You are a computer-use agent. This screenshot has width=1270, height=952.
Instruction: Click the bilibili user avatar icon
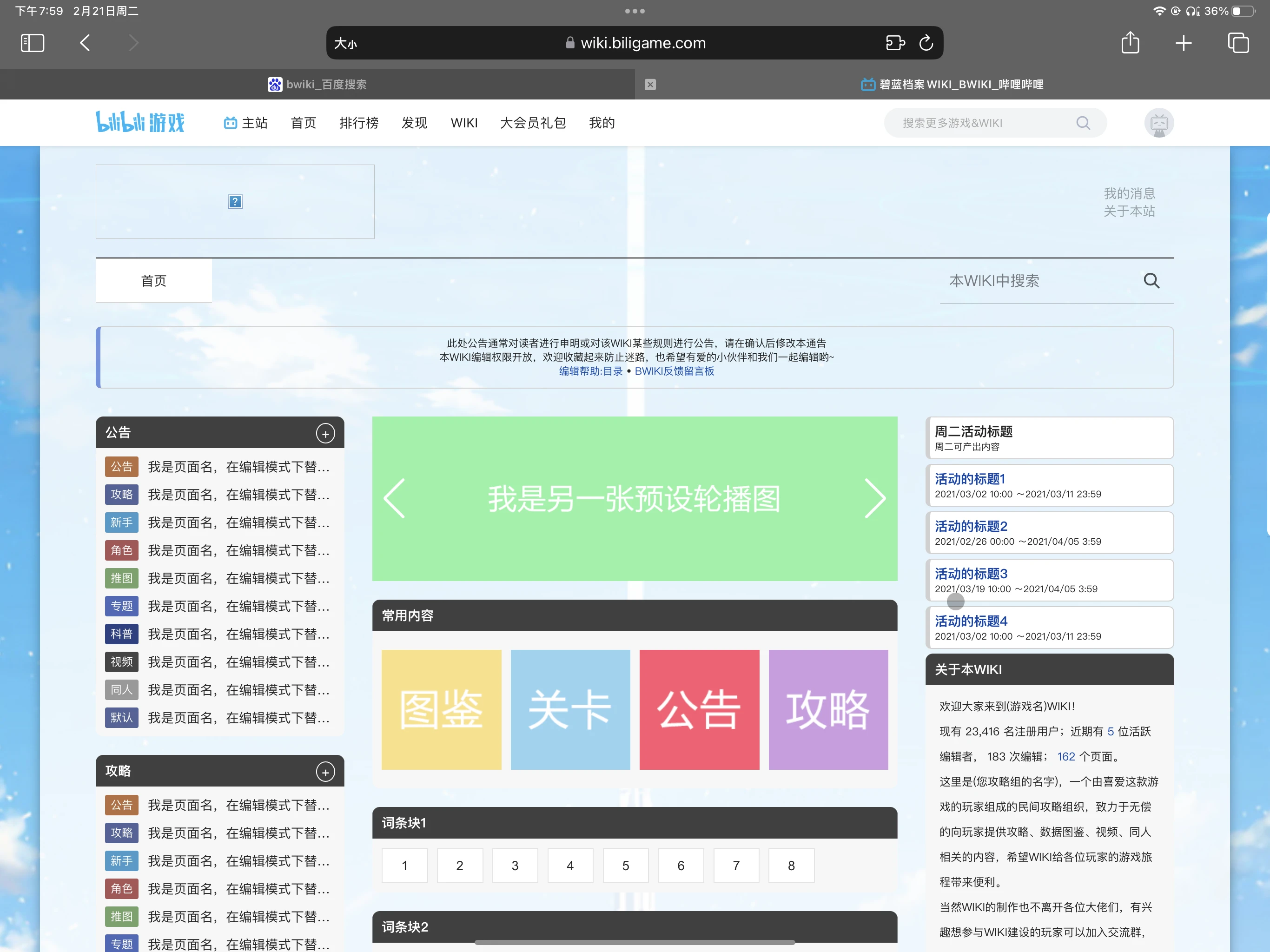tap(1158, 123)
